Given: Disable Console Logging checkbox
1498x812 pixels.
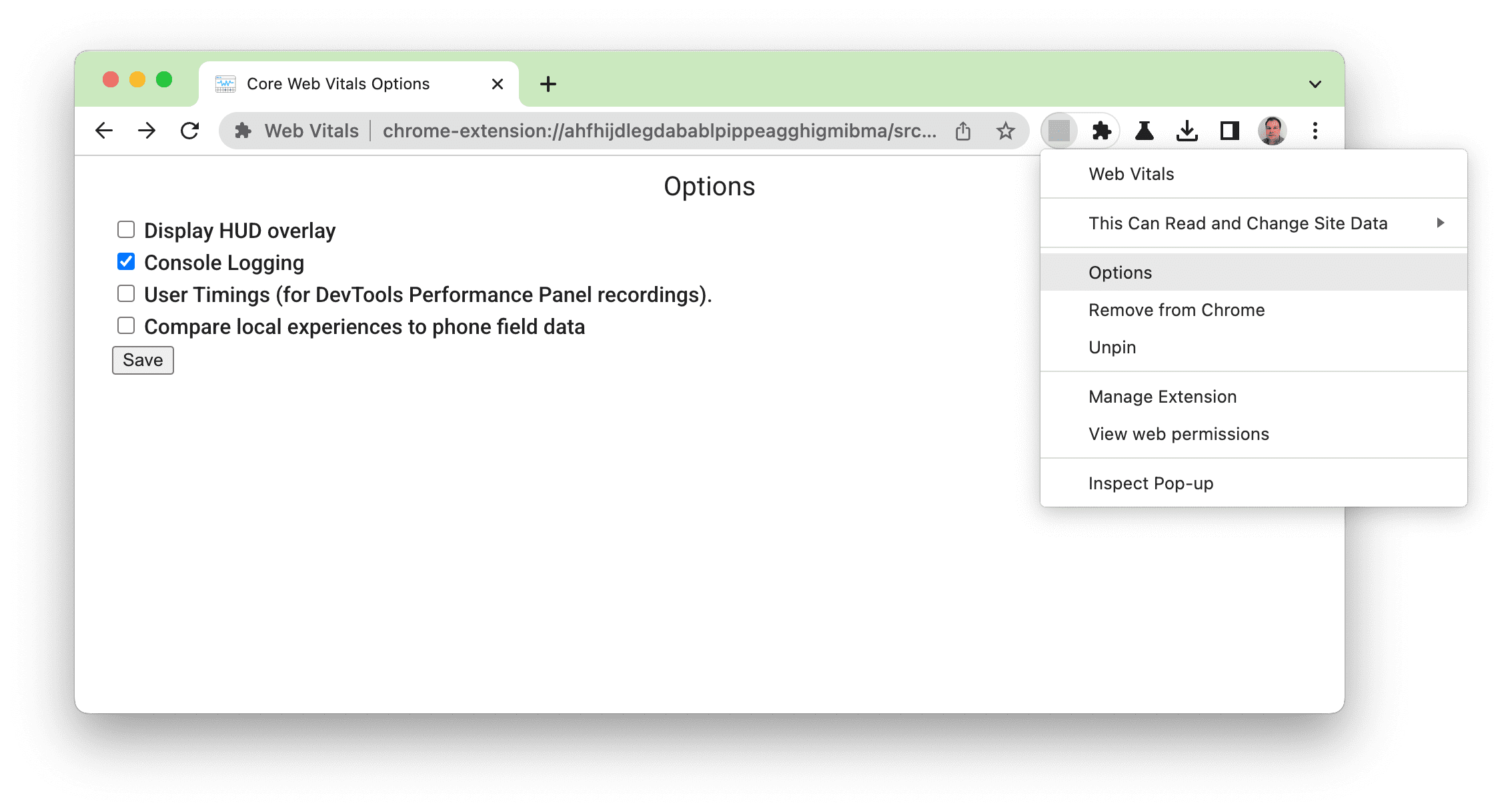Looking at the screenshot, I should [126, 263].
